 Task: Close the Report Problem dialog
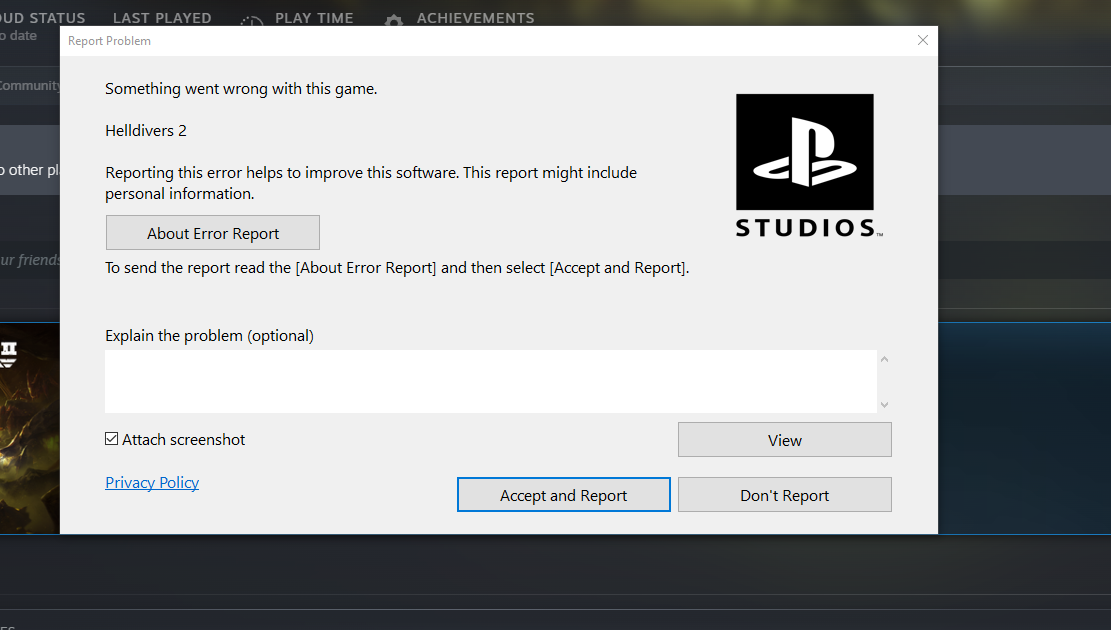(x=923, y=40)
